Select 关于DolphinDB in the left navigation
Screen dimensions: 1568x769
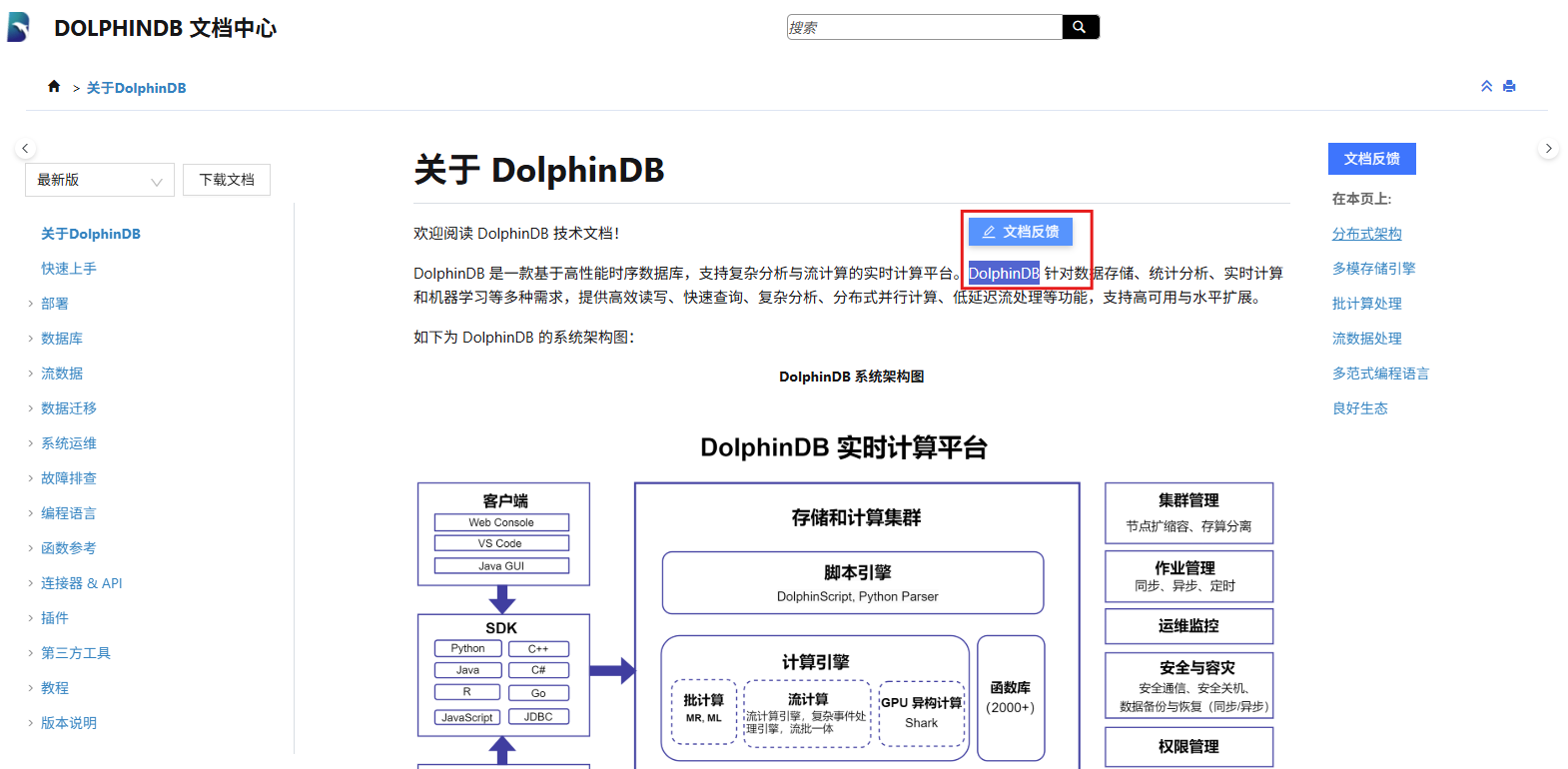tap(91, 234)
